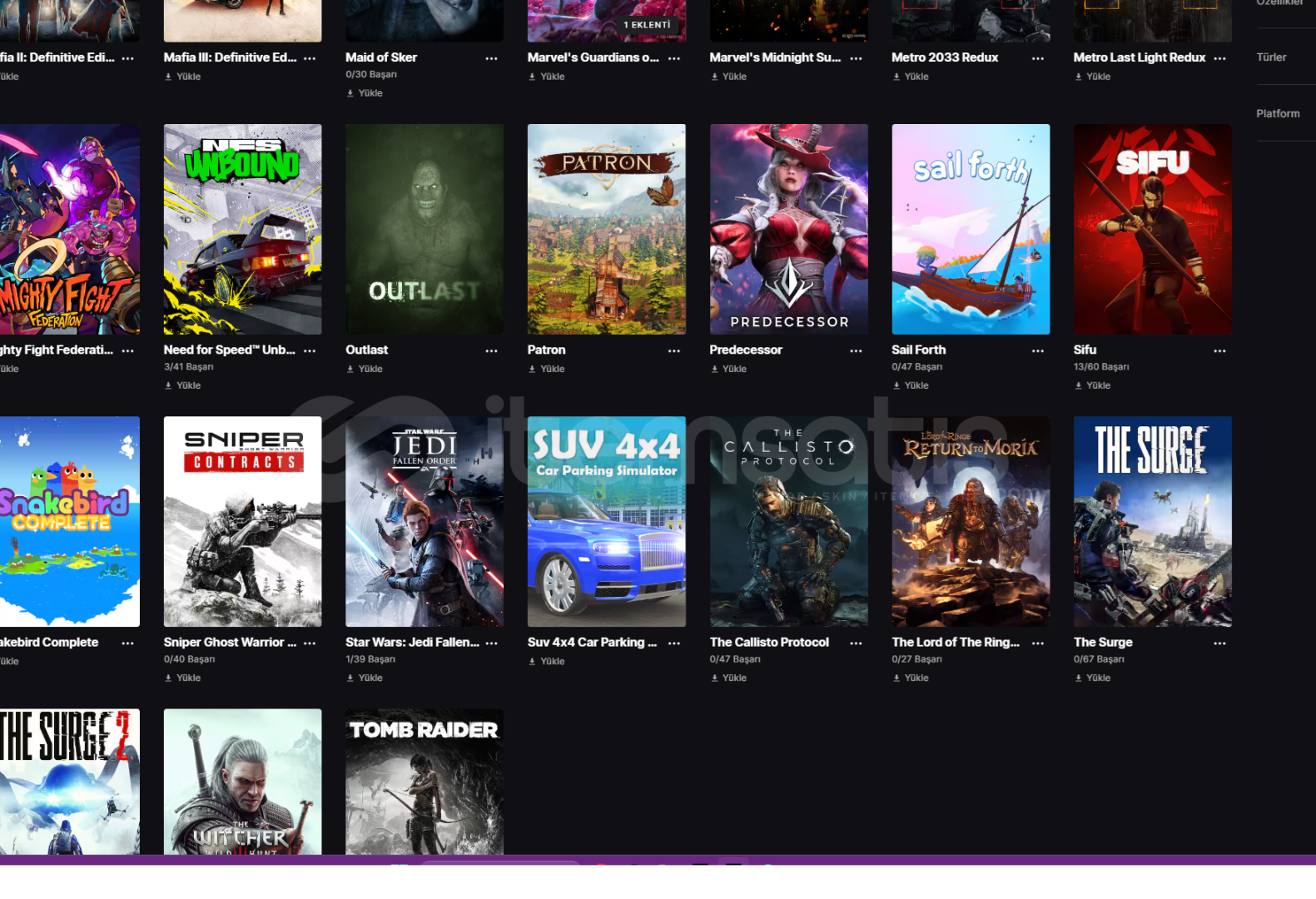Open three-dot menu for The Surge
The image size is (1316, 899).
pyautogui.click(x=1219, y=643)
